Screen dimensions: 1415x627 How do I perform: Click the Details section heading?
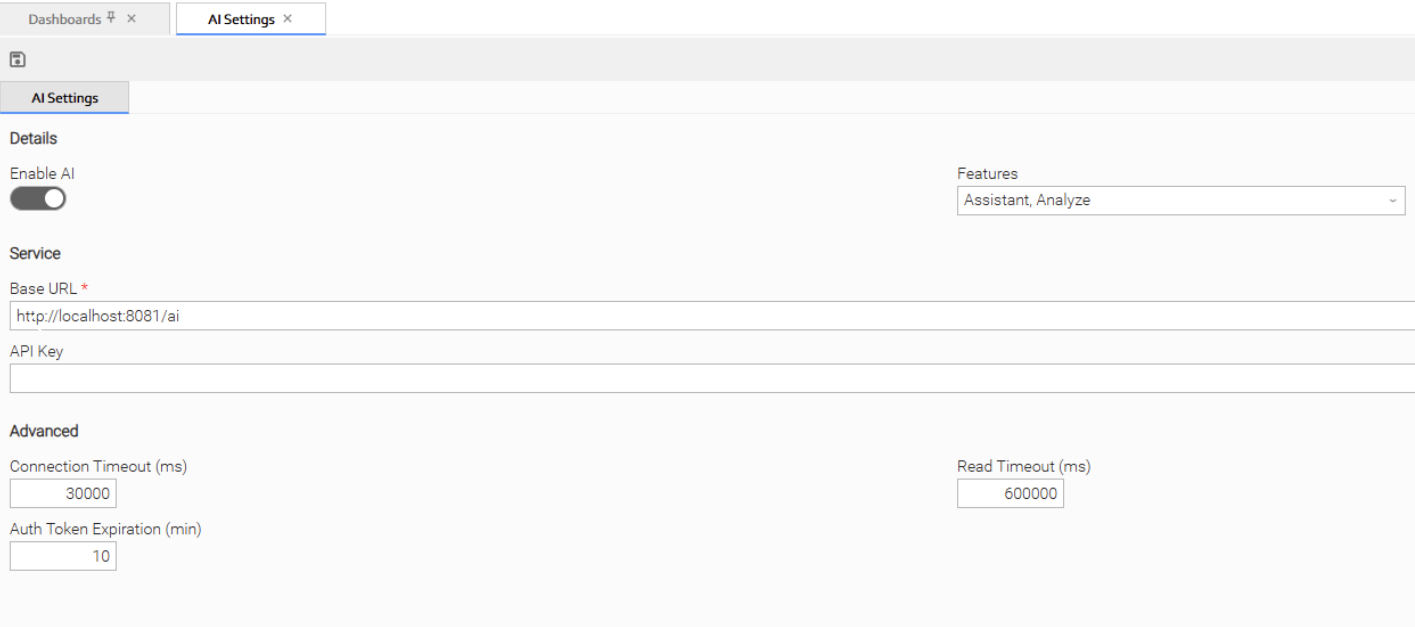coord(33,138)
